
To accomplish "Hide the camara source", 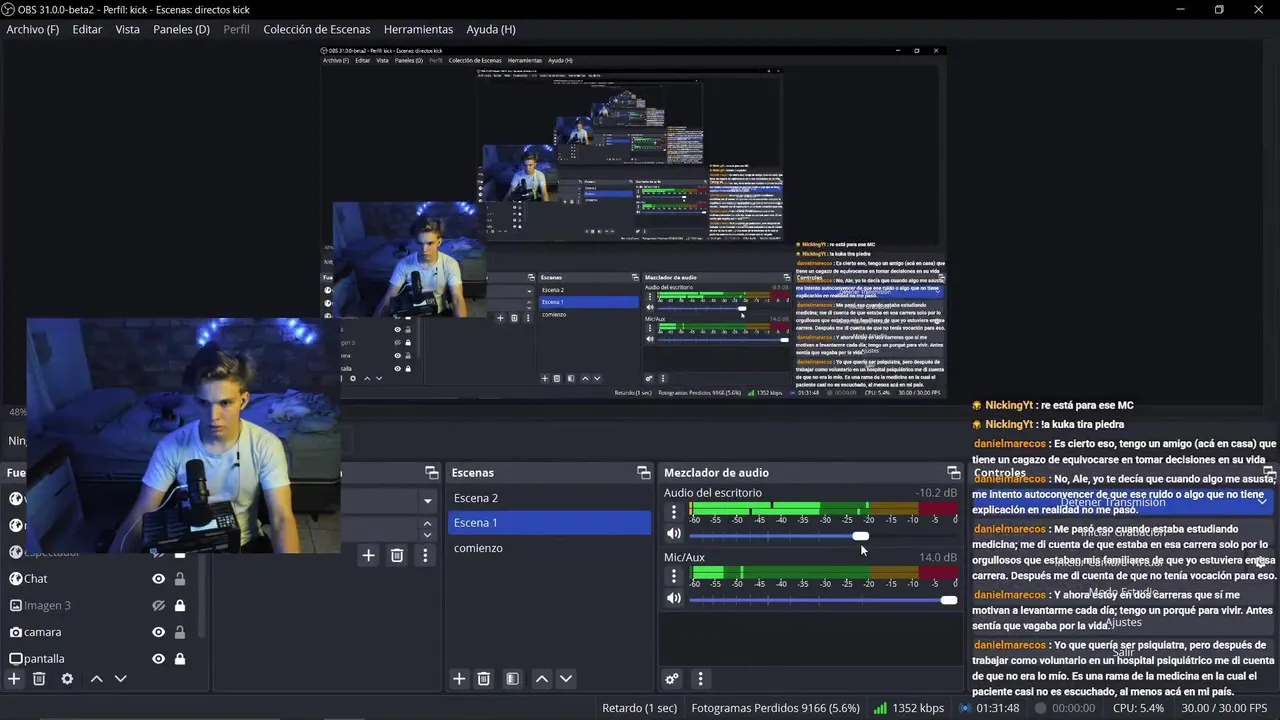I will (x=158, y=632).
